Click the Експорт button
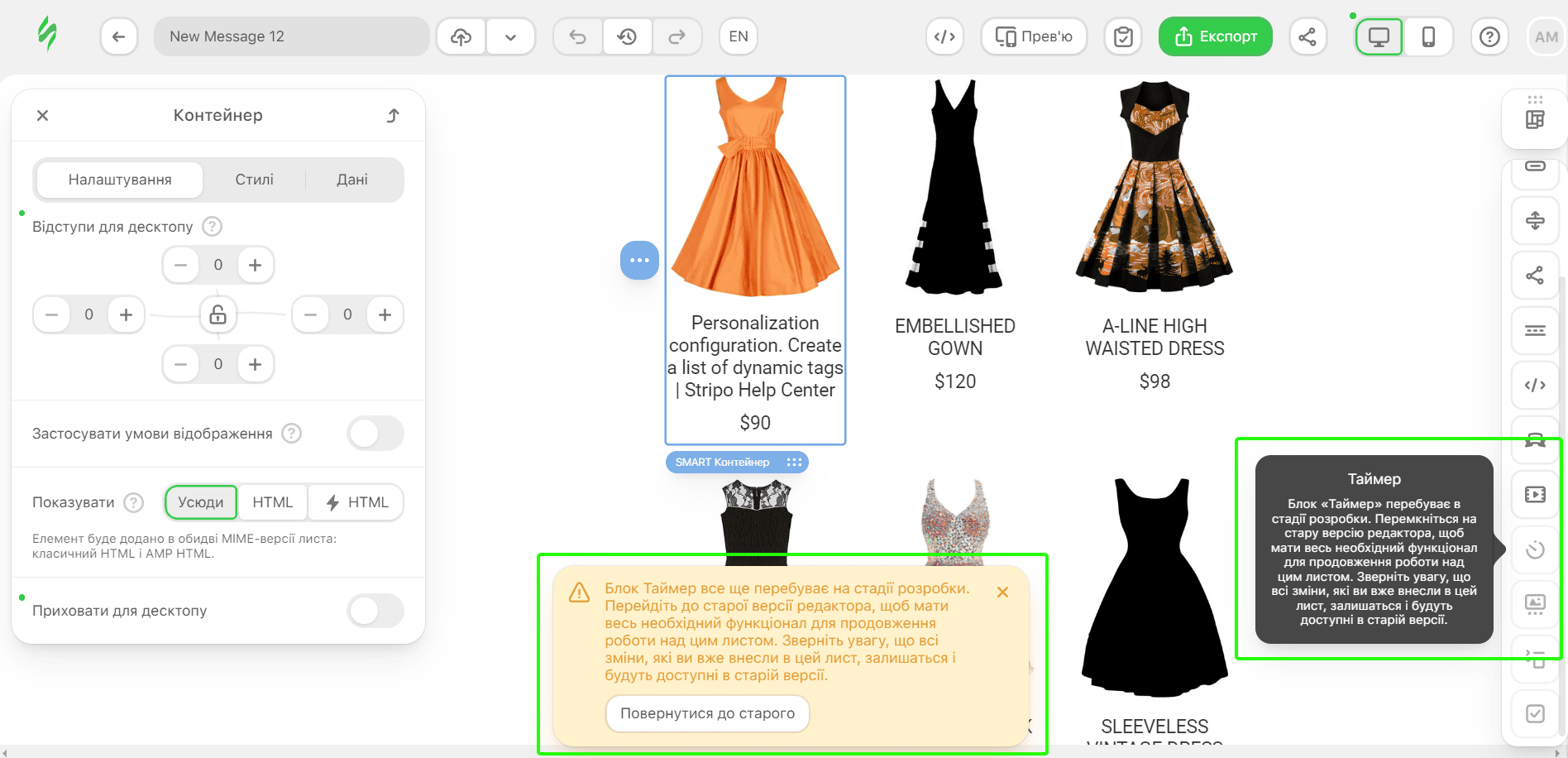This screenshot has height=758, width=1568. [x=1215, y=36]
